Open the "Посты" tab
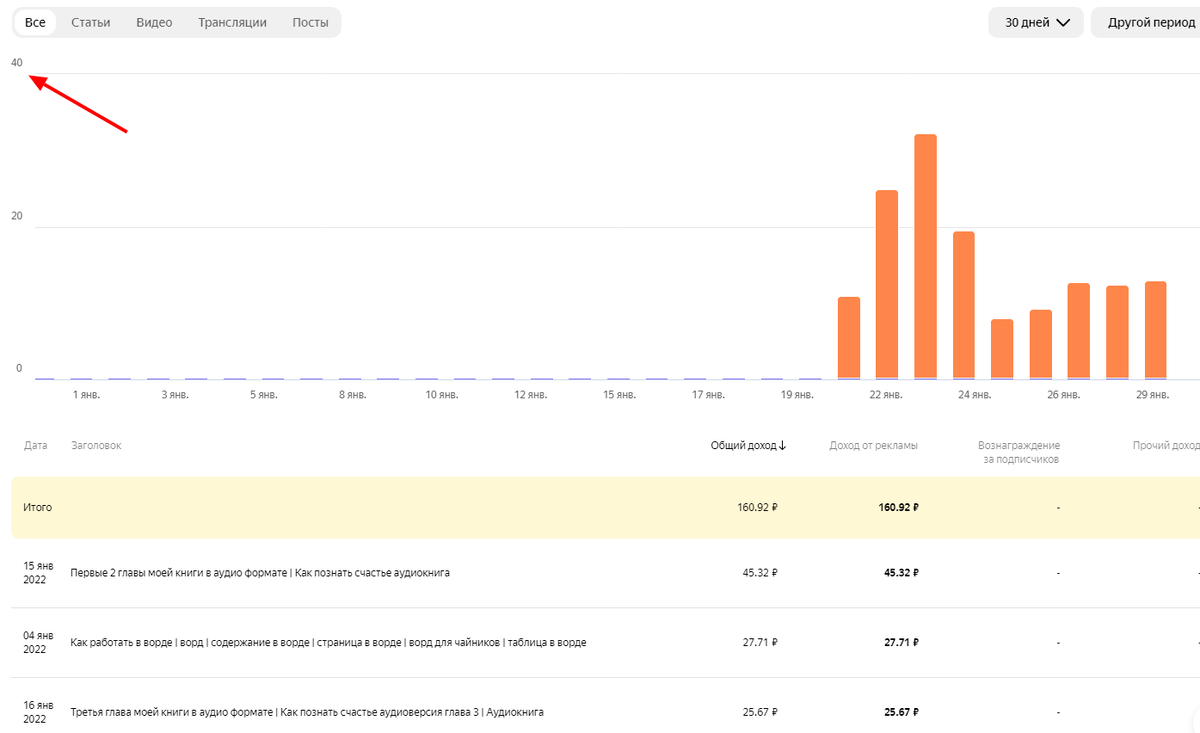The height and width of the screenshot is (733, 1200). coord(310,23)
